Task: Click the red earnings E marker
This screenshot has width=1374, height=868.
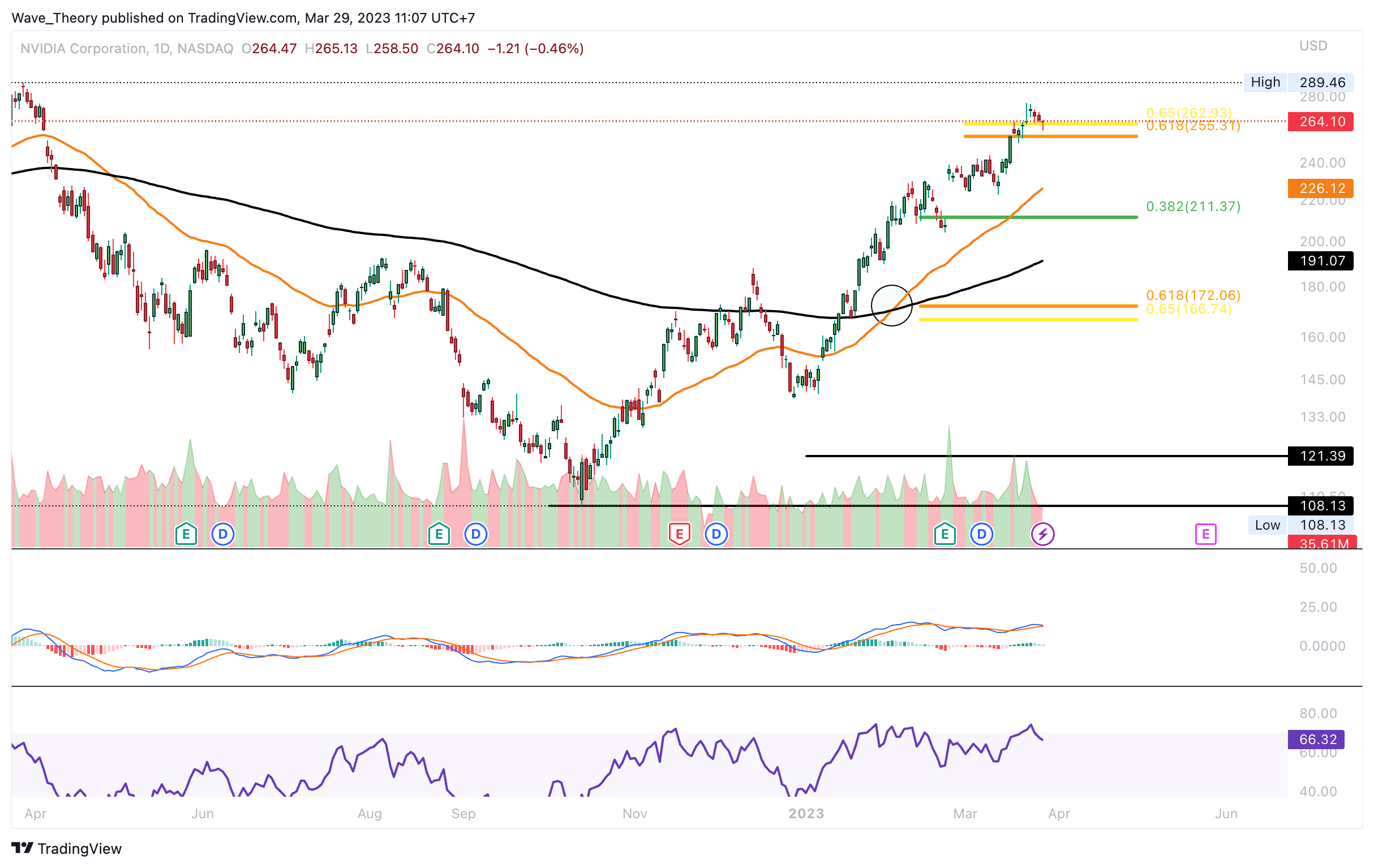Action: coord(679,534)
